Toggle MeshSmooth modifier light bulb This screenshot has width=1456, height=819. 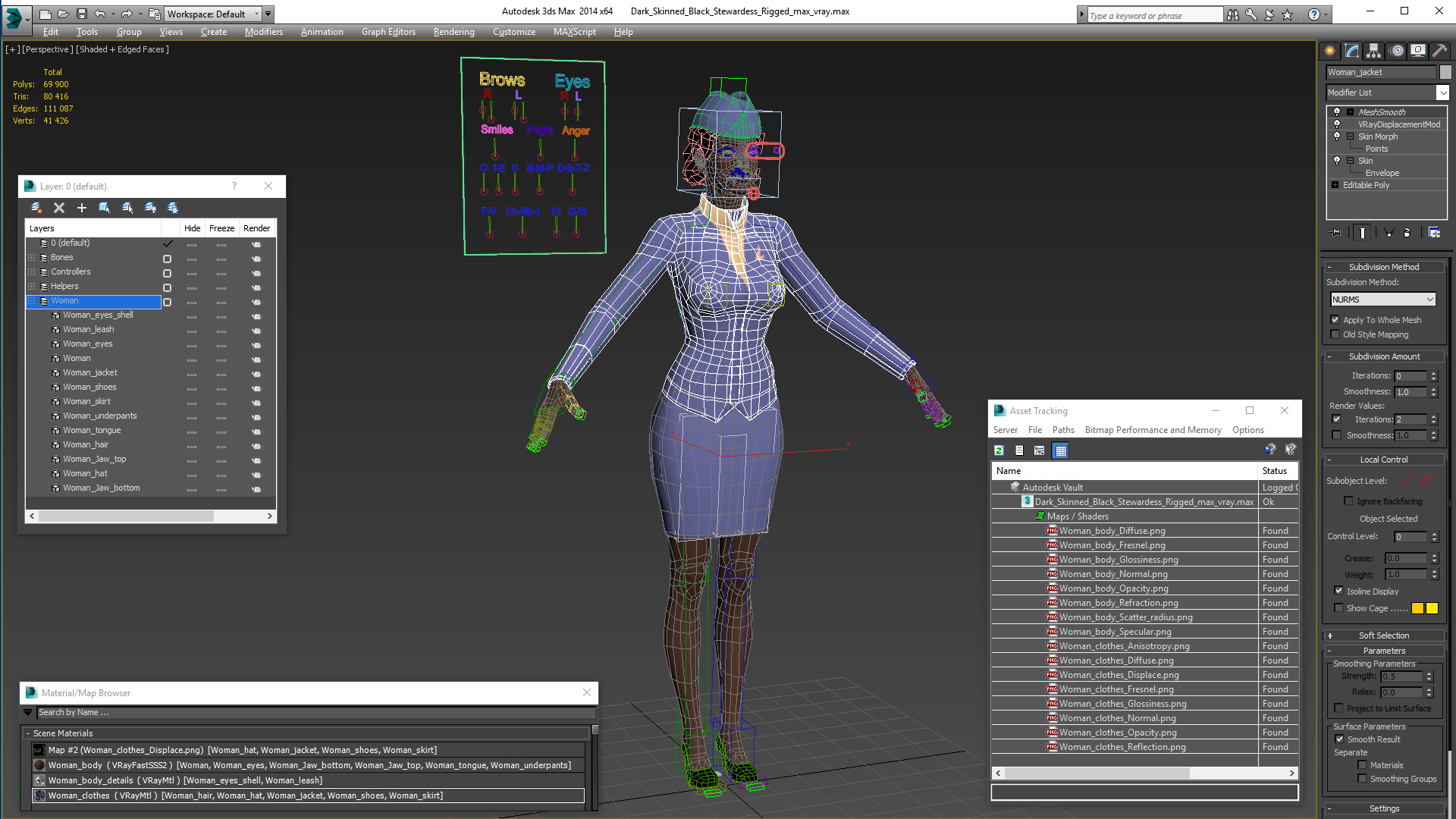[x=1337, y=111]
